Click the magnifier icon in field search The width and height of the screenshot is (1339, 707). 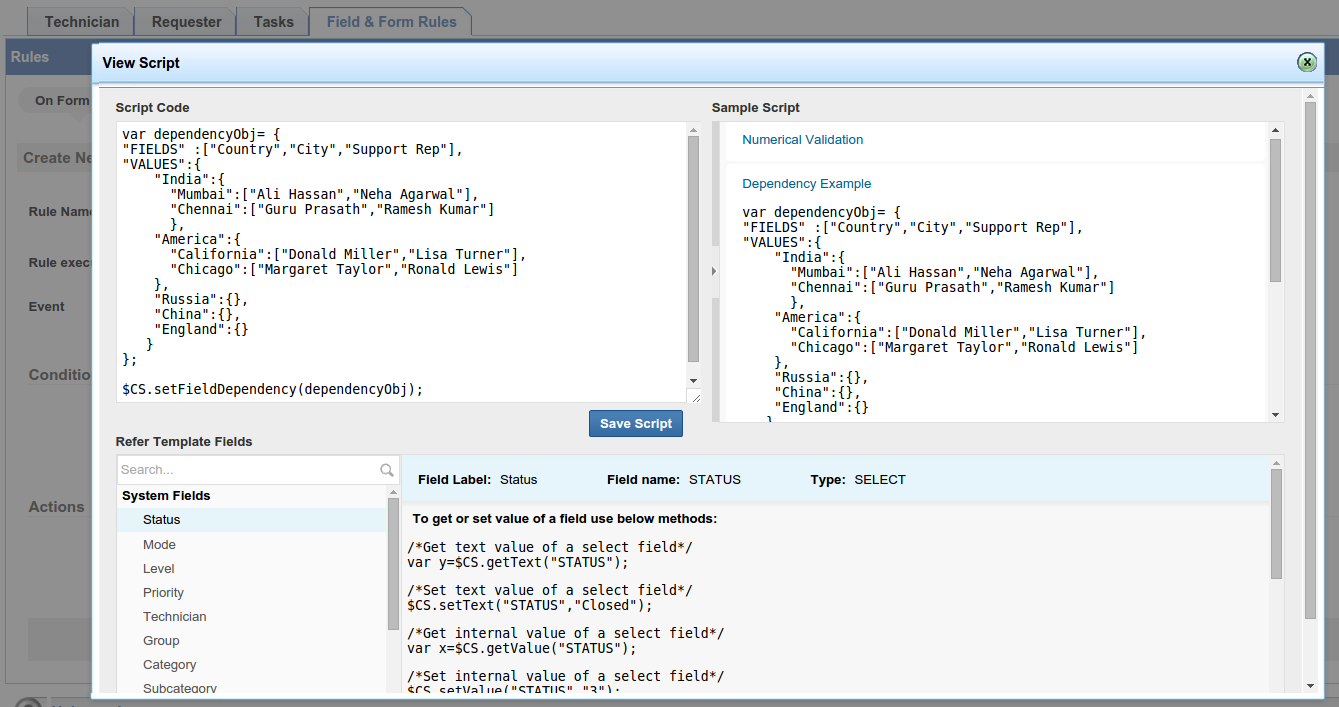[387, 470]
